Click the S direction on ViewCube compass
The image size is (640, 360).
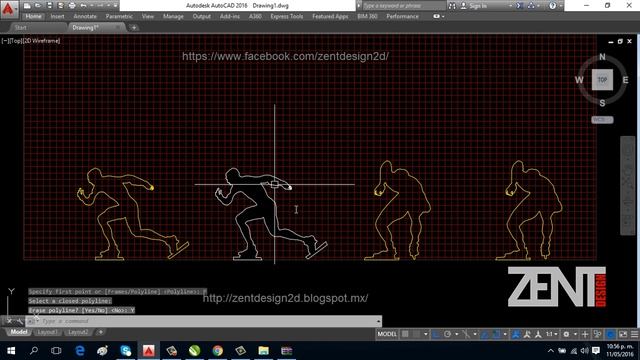point(602,103)
